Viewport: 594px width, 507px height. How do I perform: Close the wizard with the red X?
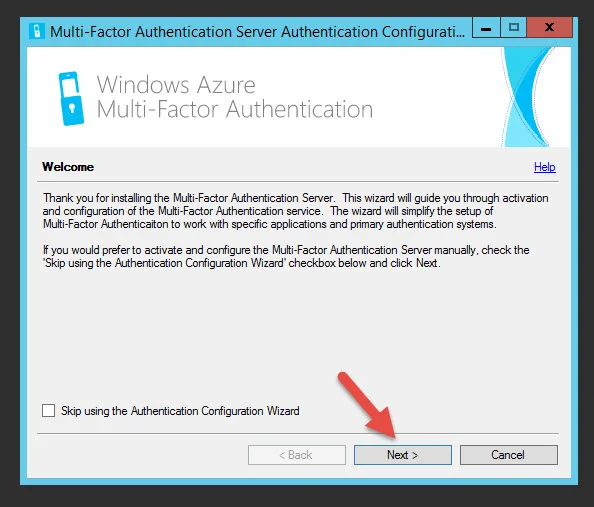click(x=549, y=27)
